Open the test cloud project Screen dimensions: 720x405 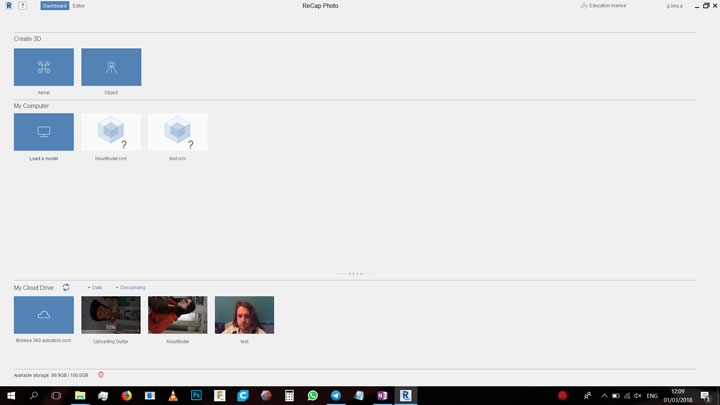244,315
